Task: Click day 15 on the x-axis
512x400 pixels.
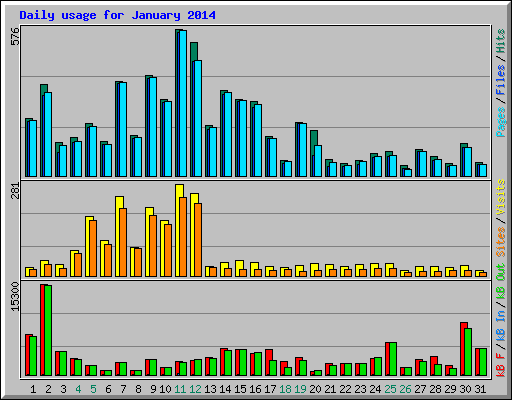Action: click(240, 389)
